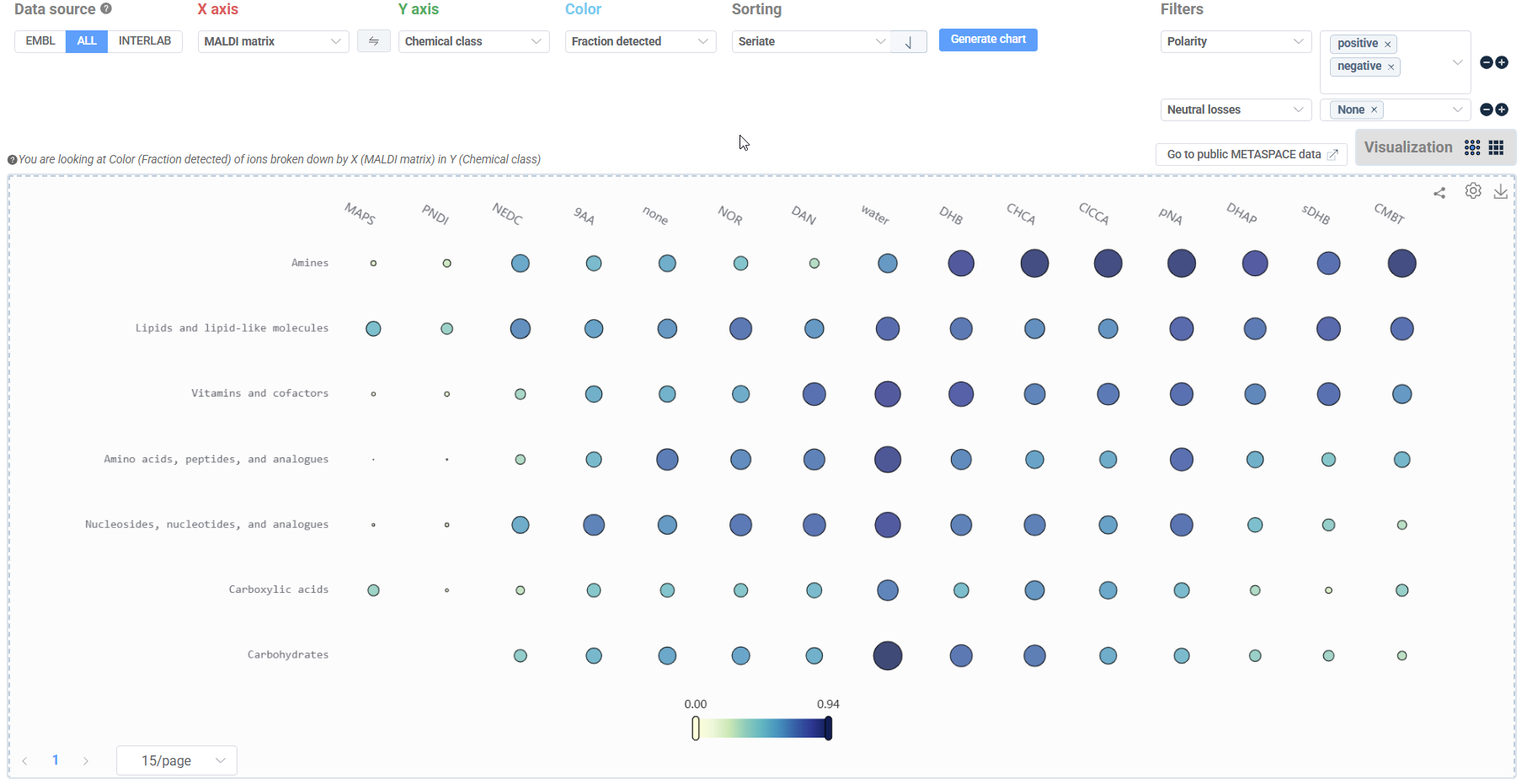1527x784 pixels.
Task: Click the Carbohydrates row label
Action: pos(288,655)
